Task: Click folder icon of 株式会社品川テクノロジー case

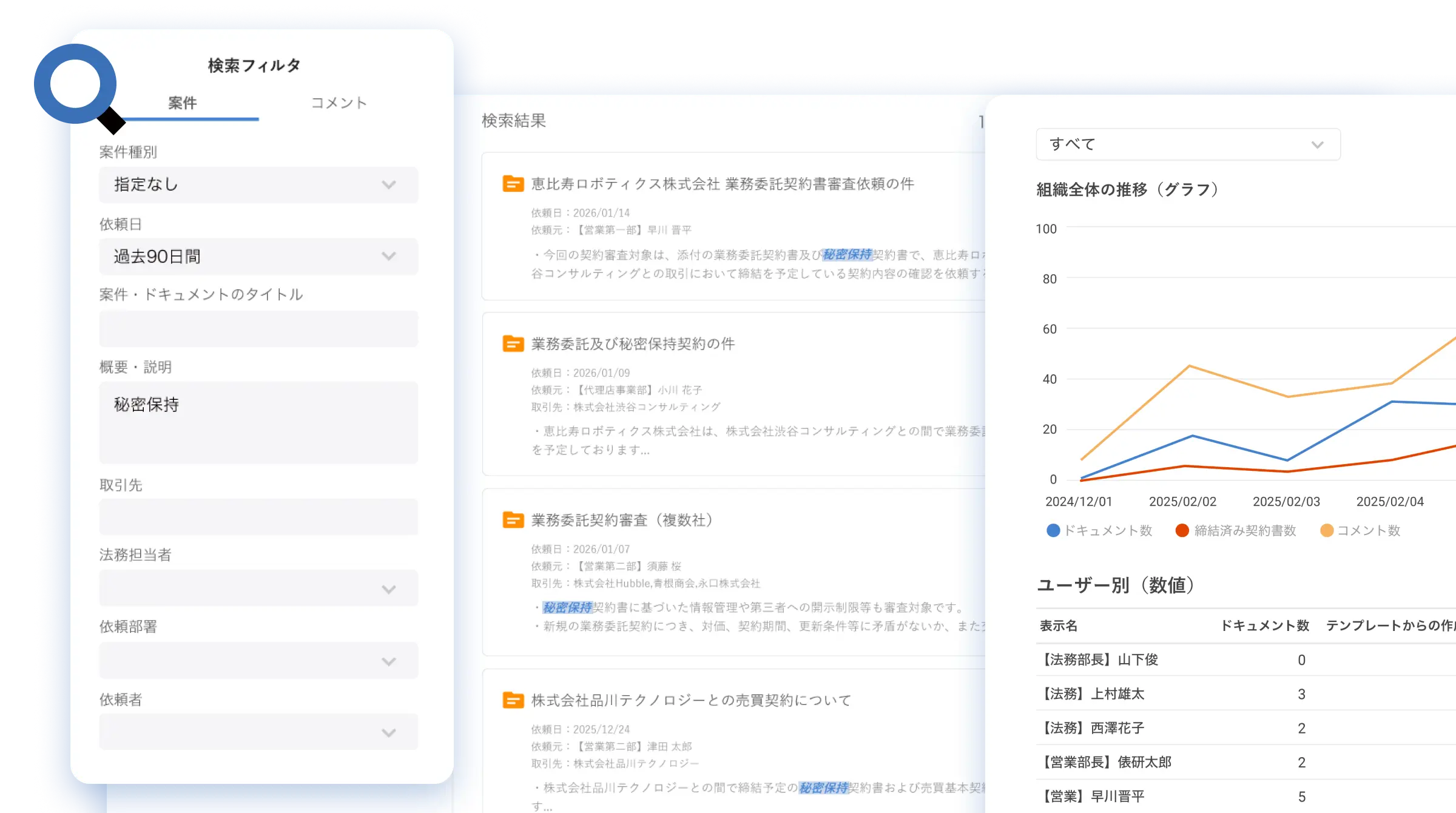Action: pos(513,700)
